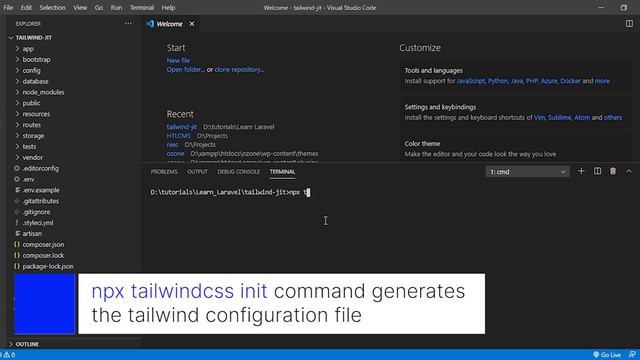Switch to the DEBUG CONSOLE tab
The height and width of the screenshot is (360, 640).
(238, 172)
